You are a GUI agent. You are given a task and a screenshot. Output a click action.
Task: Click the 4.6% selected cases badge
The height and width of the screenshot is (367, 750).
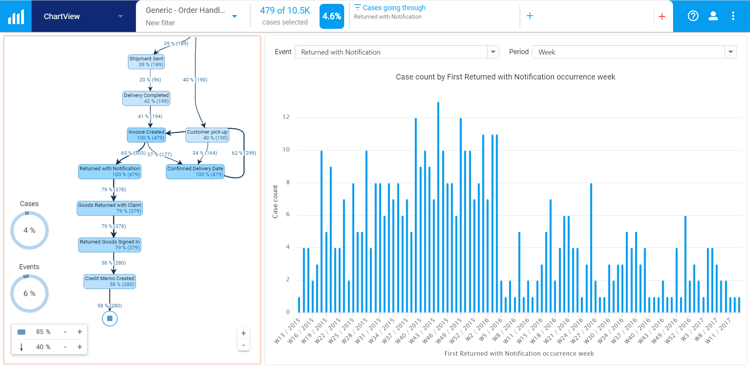pyautogui.click(x=331, y=16)
